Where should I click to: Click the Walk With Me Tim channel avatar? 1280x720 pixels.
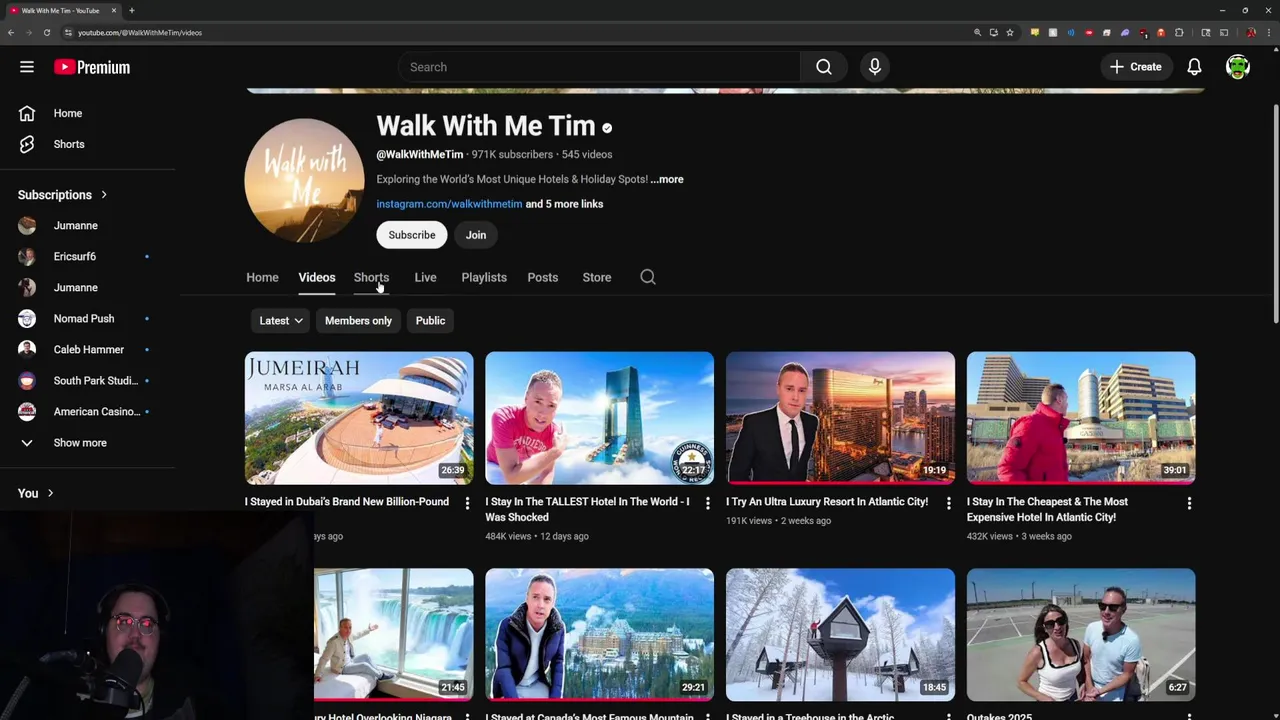tap(305, 180)
